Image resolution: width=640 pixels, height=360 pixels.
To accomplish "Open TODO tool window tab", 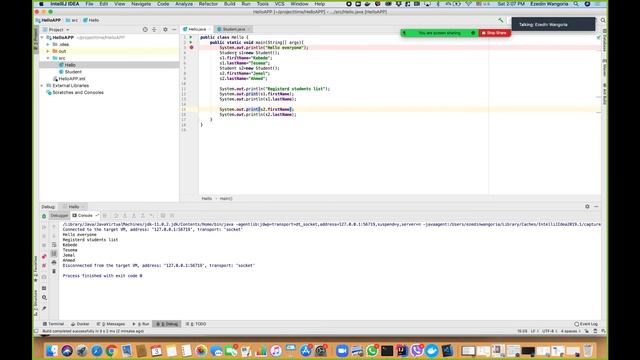I will [x=196, y=324].
